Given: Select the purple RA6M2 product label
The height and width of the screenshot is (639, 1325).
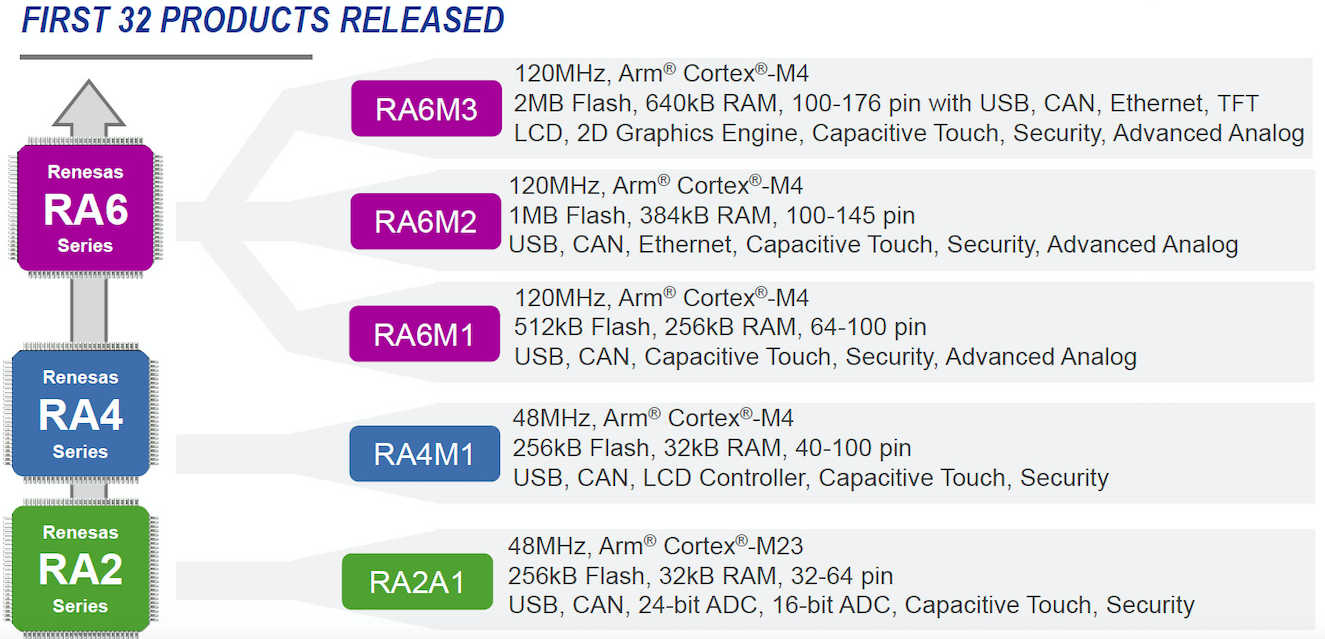Looking at the screenshot, I should [x=425, y=221].
